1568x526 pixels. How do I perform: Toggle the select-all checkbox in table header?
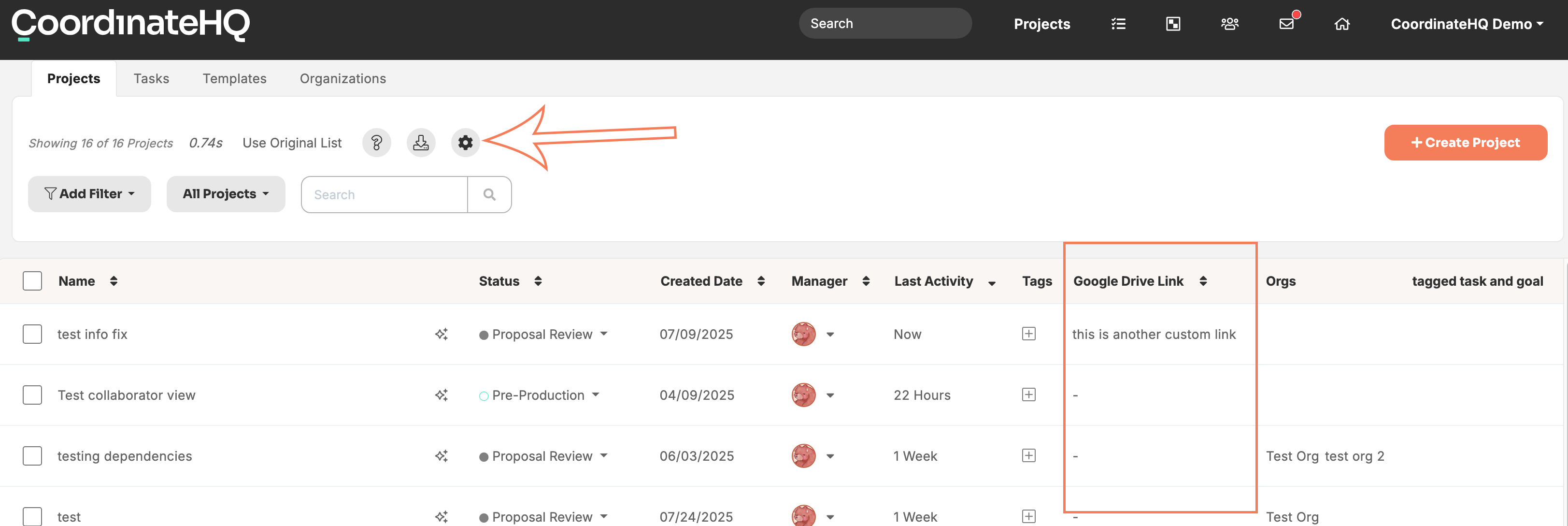tap(32, 281)
